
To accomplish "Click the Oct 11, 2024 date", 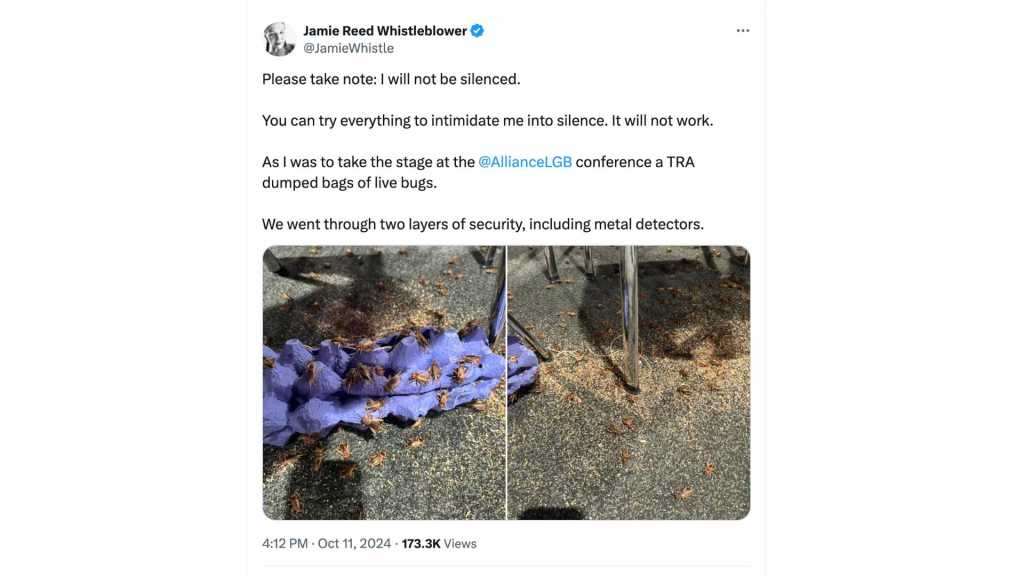I will tap(355, 544).
